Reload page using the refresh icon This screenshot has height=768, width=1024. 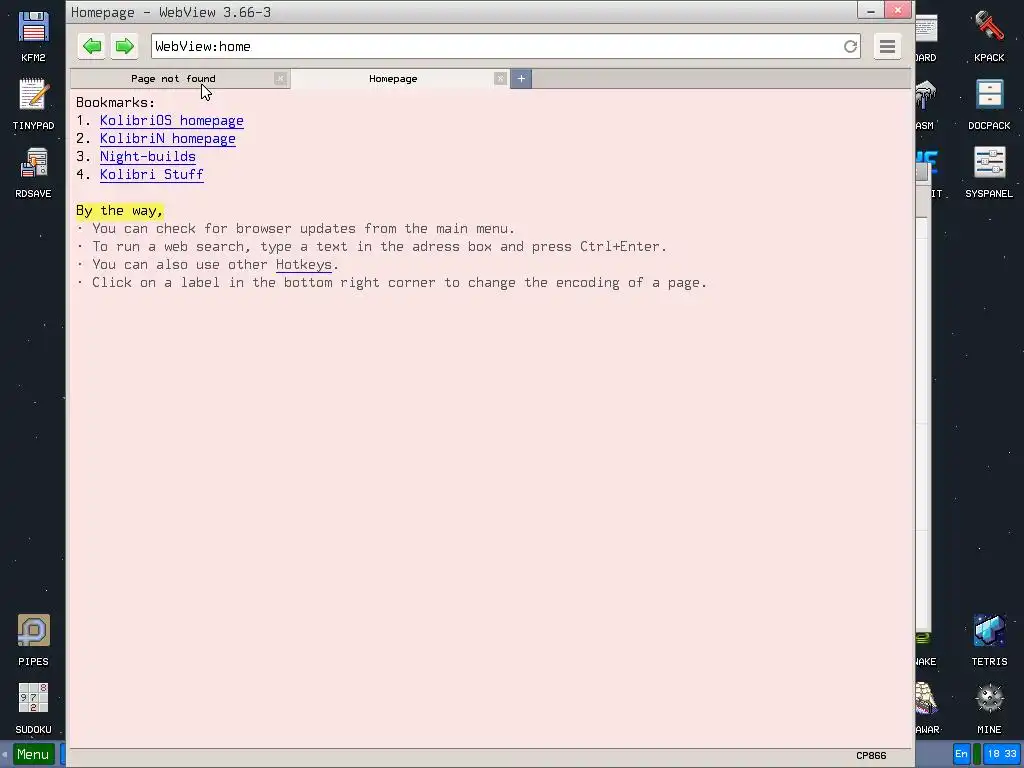pyautogui.click(x=850, y=46)
